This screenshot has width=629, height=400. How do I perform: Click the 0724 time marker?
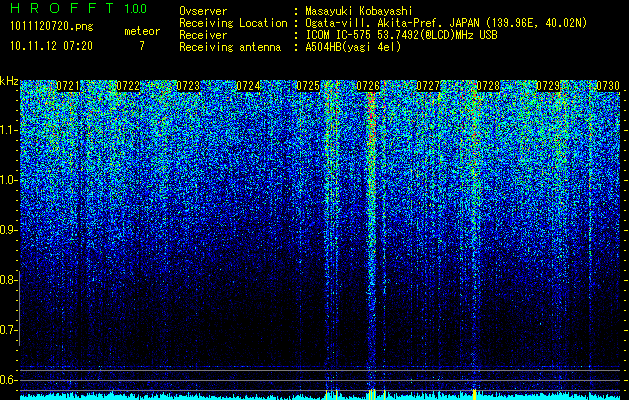point(248,86)
